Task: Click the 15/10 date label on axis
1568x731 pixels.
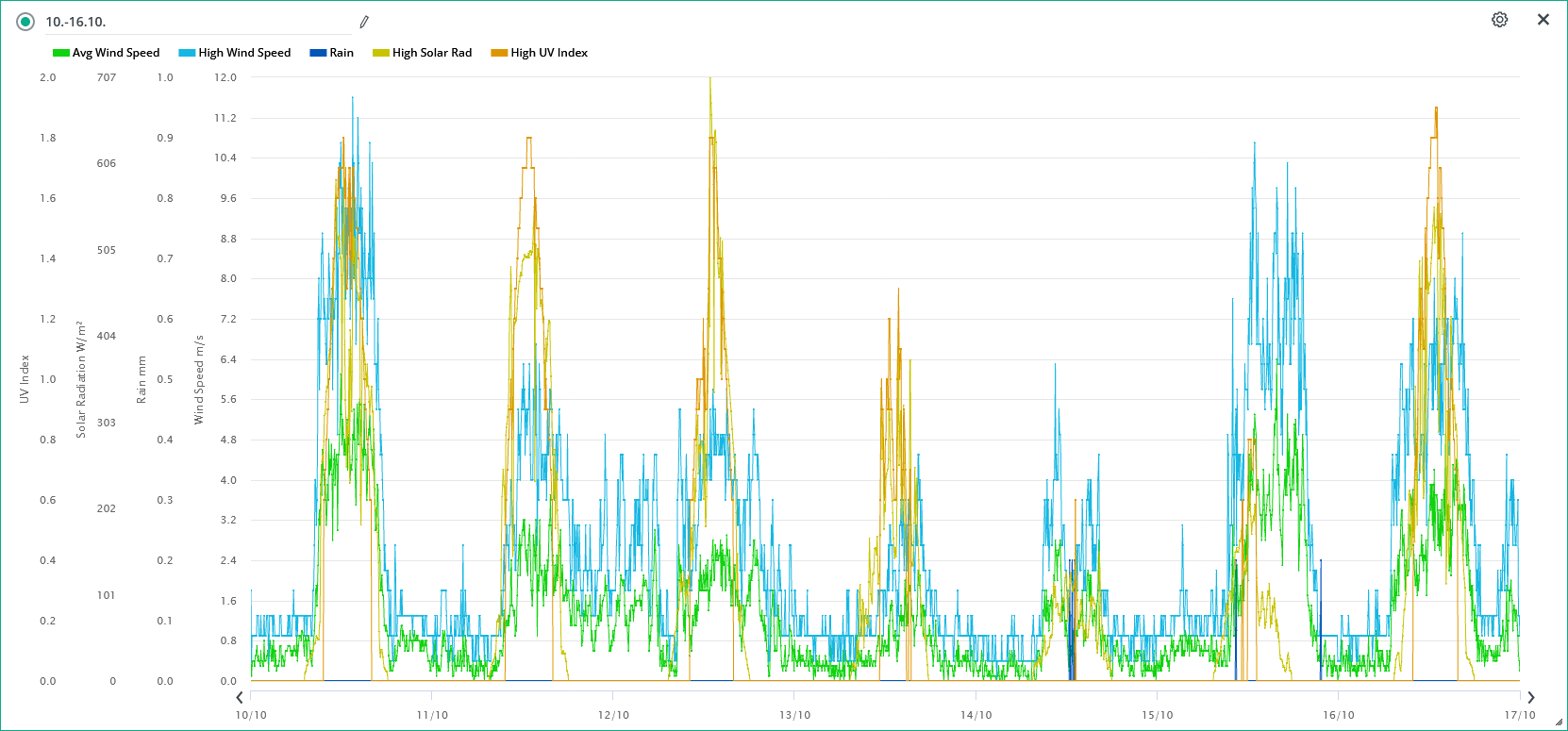Action: tap(1157, 715)
